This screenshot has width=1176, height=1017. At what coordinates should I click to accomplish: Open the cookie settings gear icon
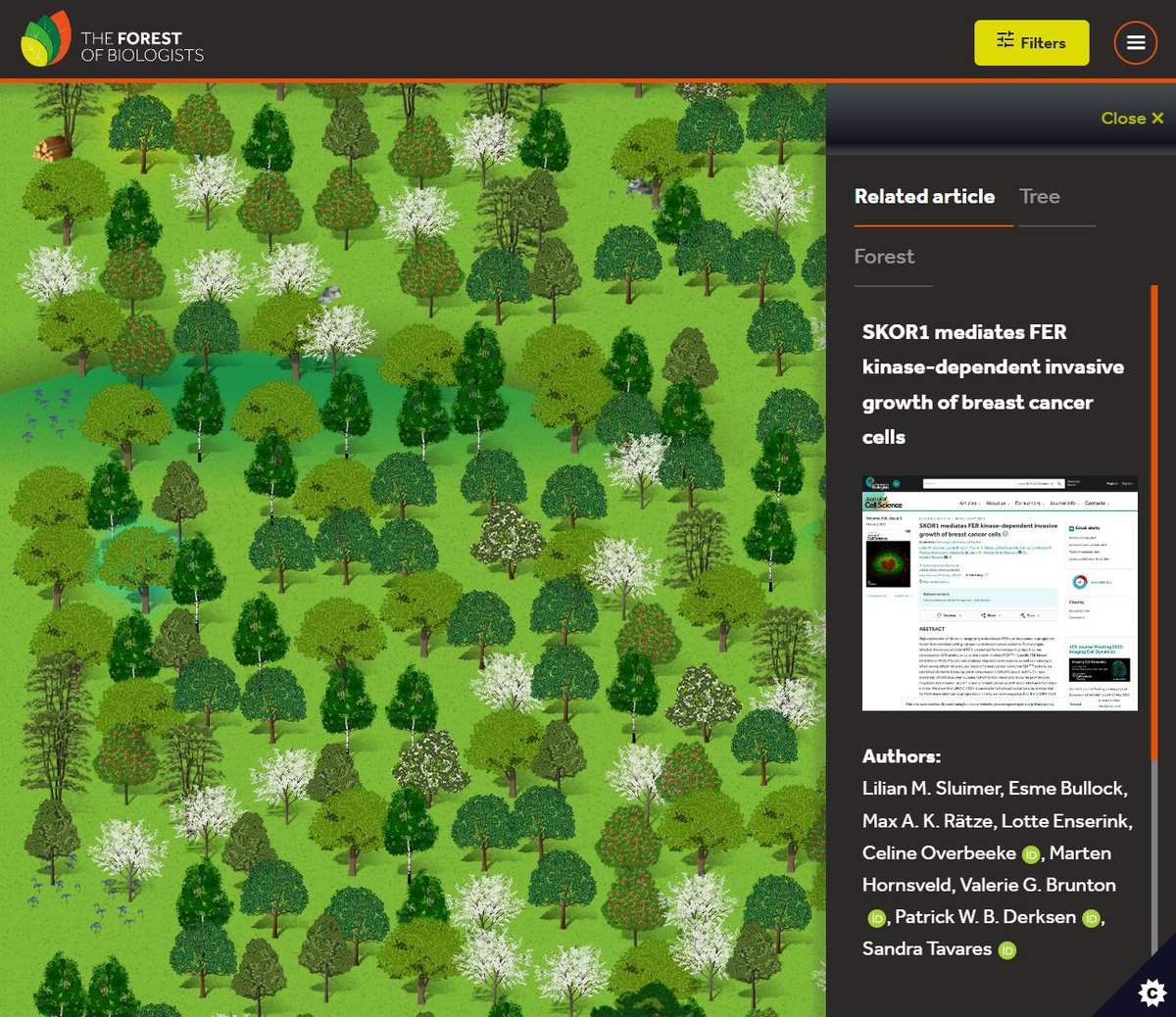pyautogui.click(x=1152, y=993)
